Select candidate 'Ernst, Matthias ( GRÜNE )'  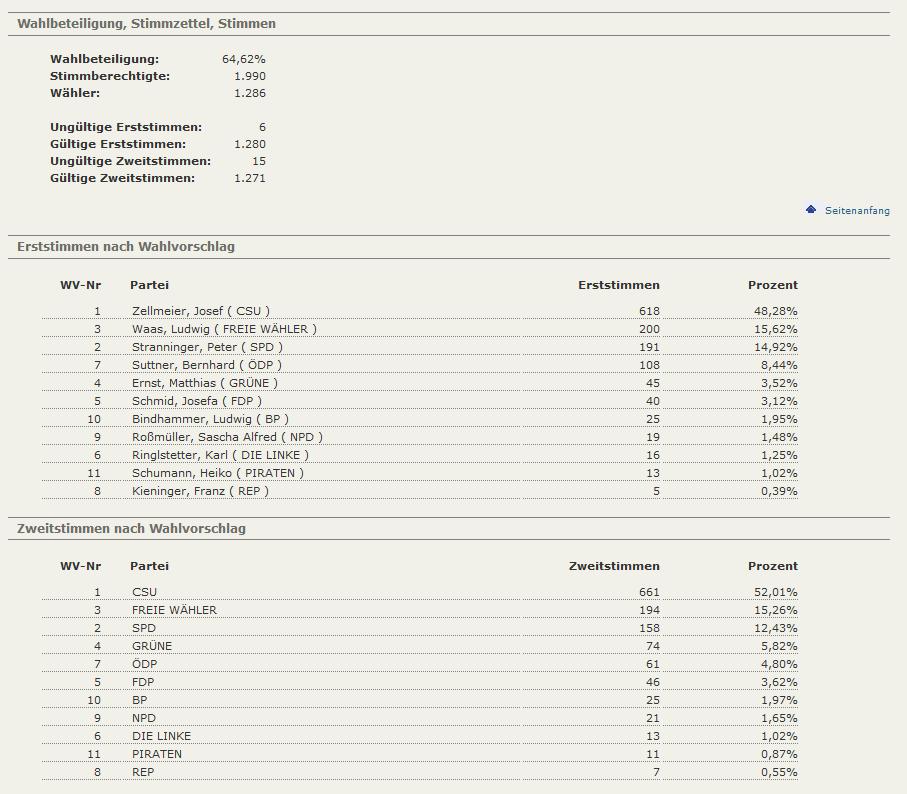coord(205,383)
